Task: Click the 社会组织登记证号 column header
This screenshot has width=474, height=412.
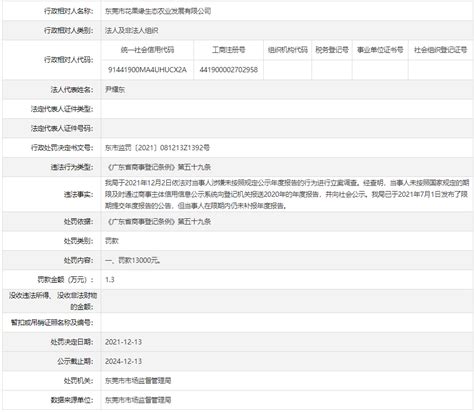Action: coord(441,50)
